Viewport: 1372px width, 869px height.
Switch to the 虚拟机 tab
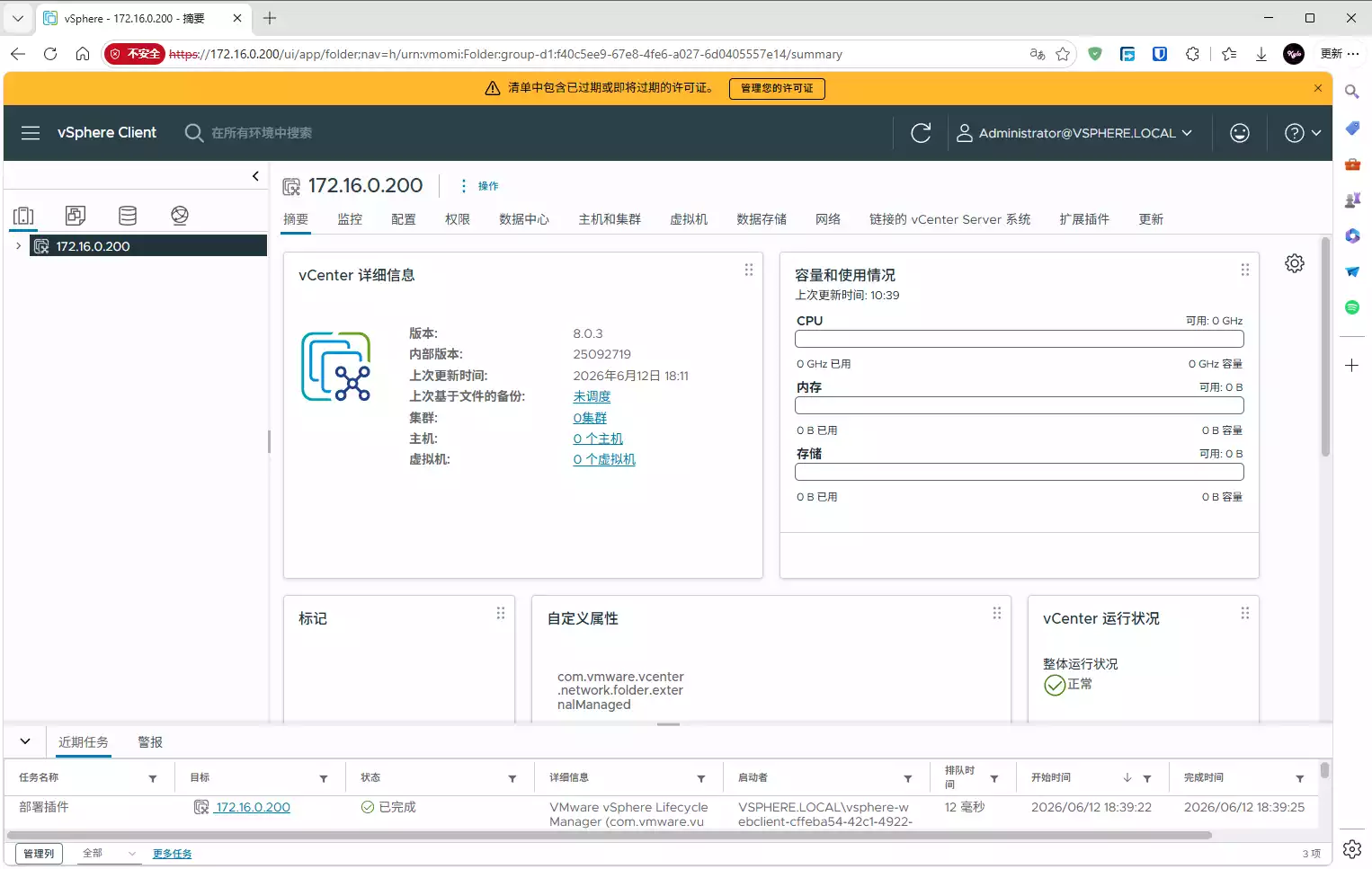coord(689,219)
